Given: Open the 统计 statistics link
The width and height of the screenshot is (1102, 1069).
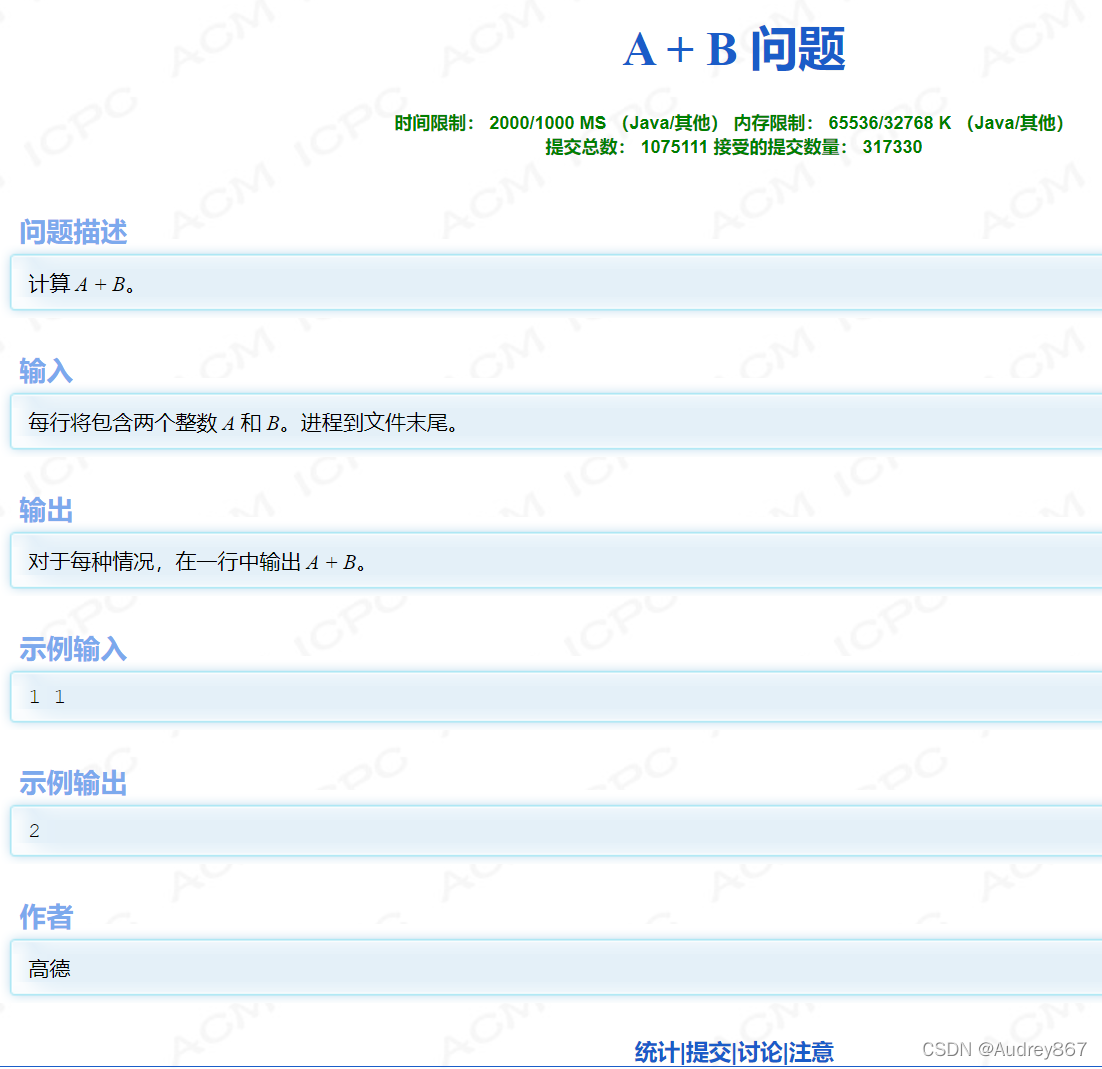Looking at the screenshot, I should pyautogui.click(x=657, y=1052).
